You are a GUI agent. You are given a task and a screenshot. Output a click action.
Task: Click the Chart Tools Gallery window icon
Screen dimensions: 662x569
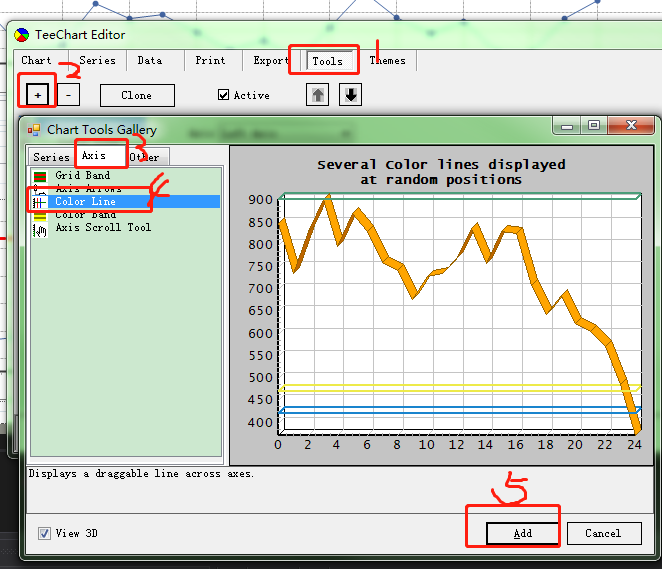point(34,130)
